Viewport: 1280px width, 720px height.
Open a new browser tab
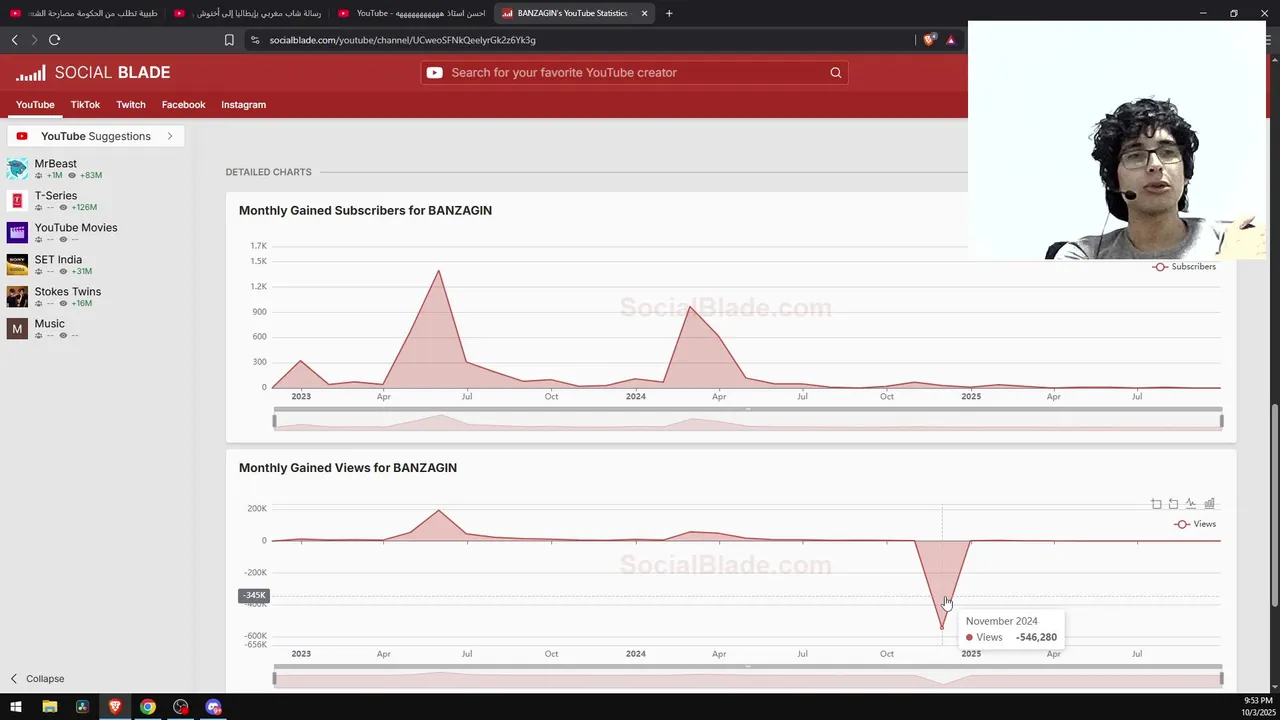(669, 13)
